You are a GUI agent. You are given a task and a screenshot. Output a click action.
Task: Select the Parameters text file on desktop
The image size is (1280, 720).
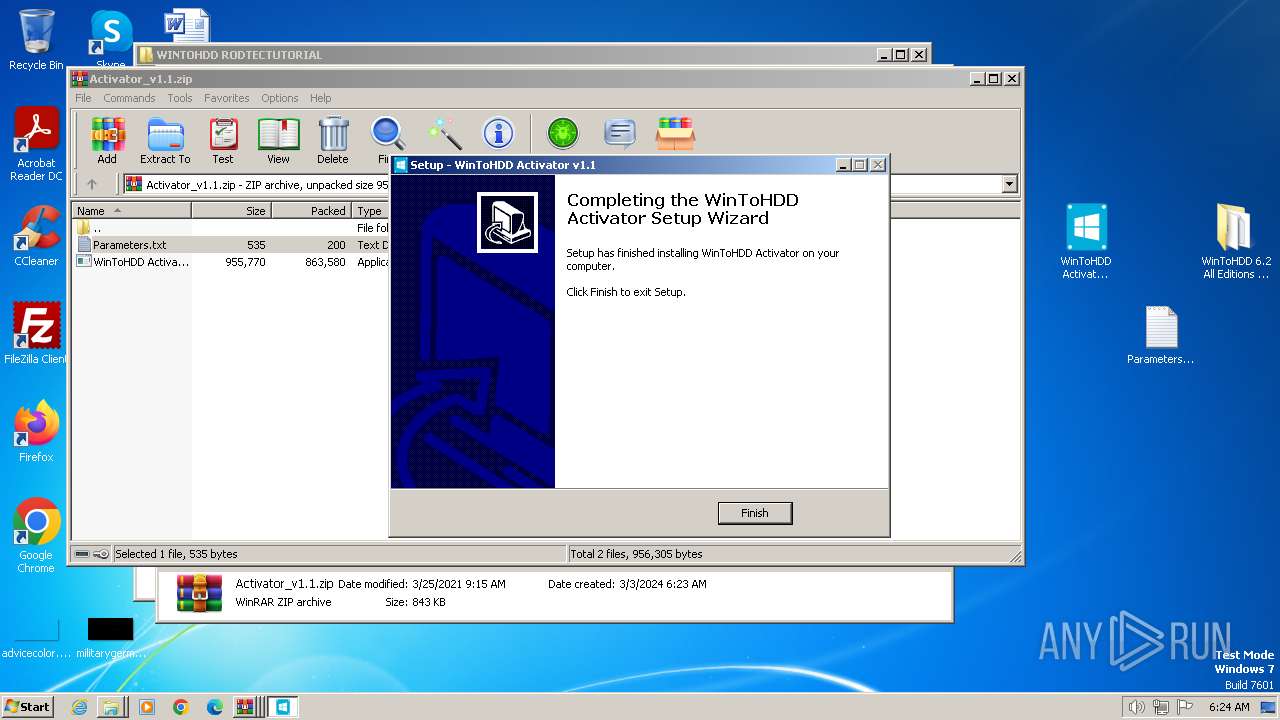pos(1160,335)
